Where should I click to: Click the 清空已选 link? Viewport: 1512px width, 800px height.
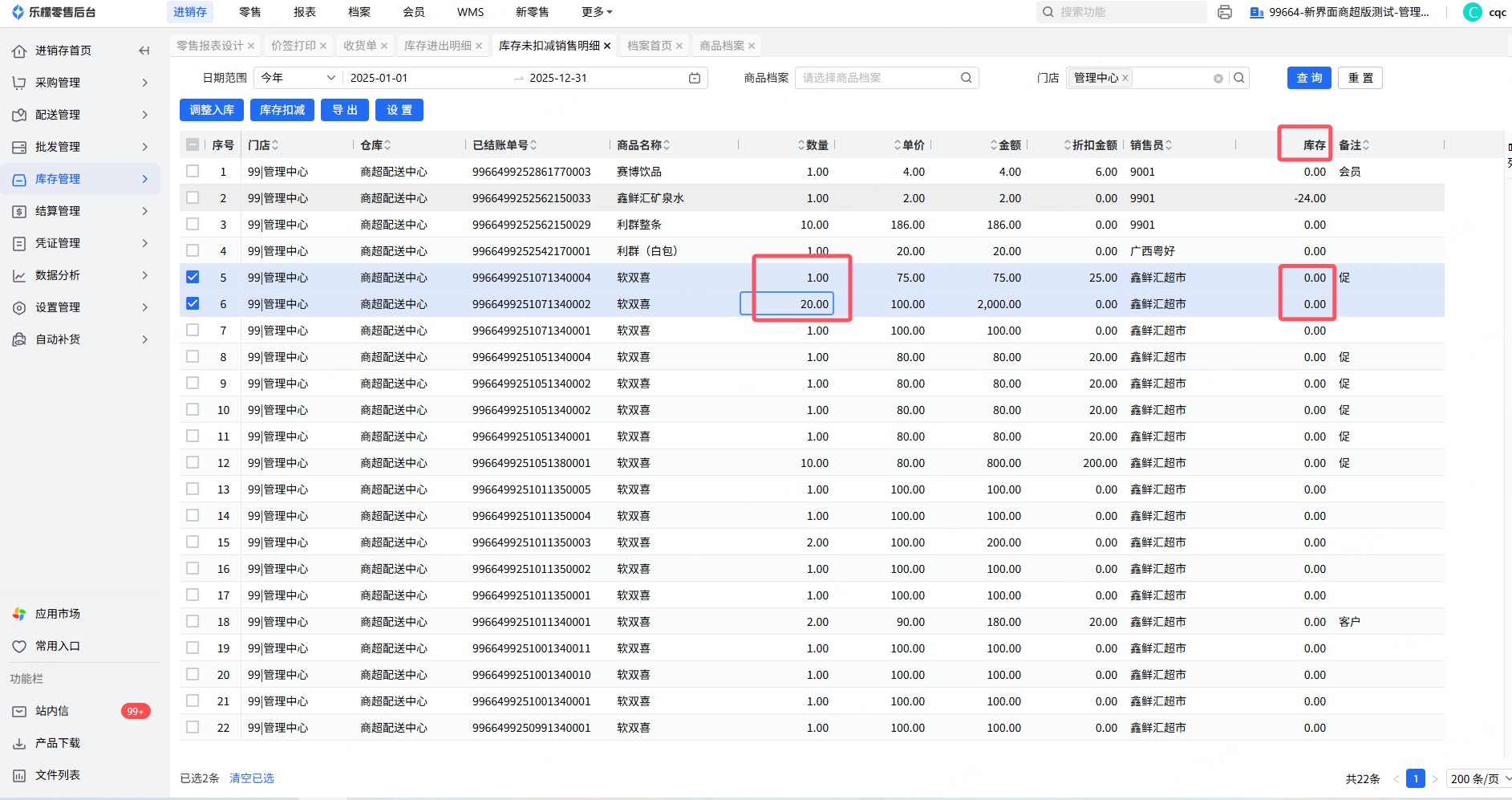(252, 778)
